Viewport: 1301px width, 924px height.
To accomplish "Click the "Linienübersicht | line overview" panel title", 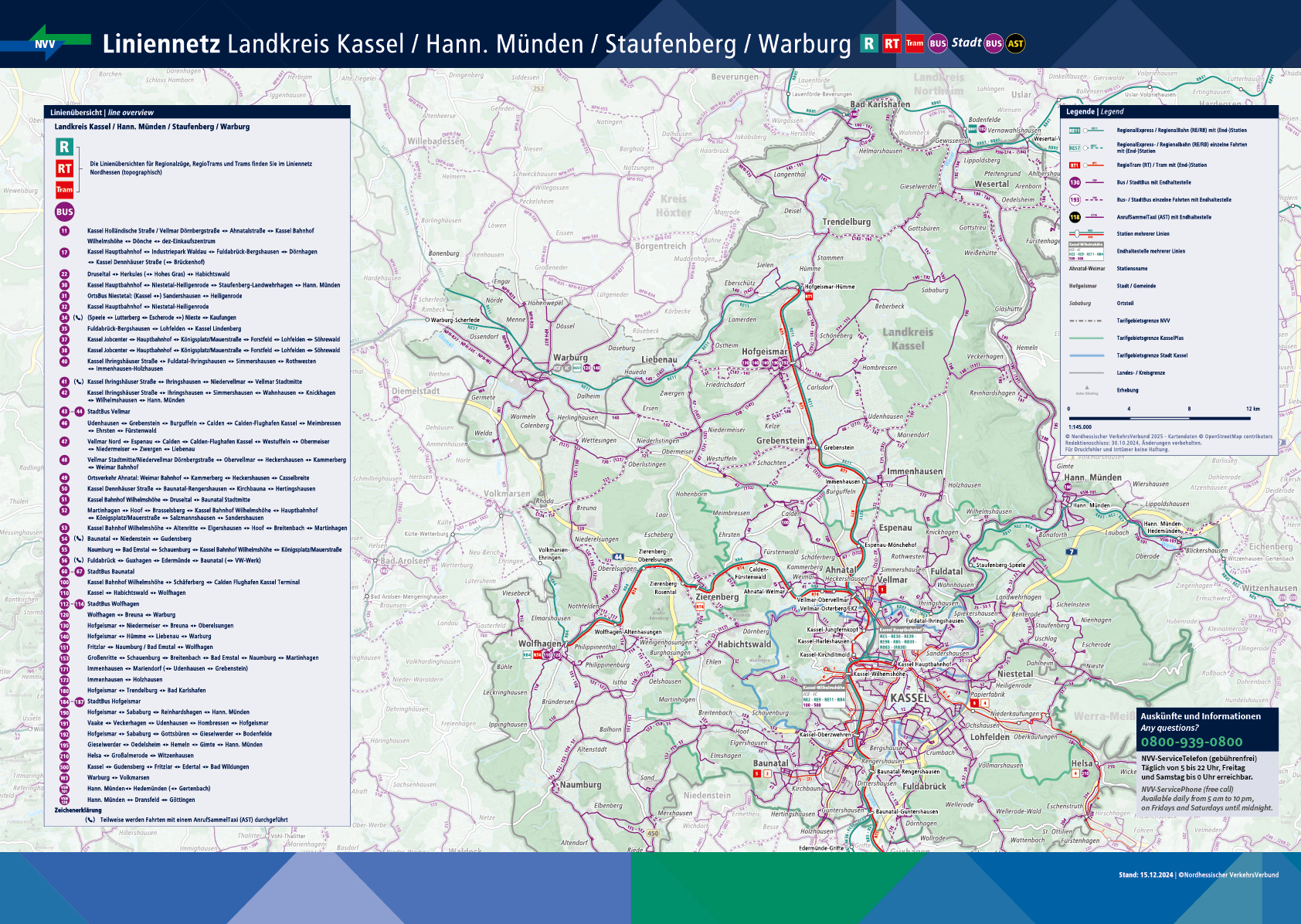I will [x=102, y=113].
